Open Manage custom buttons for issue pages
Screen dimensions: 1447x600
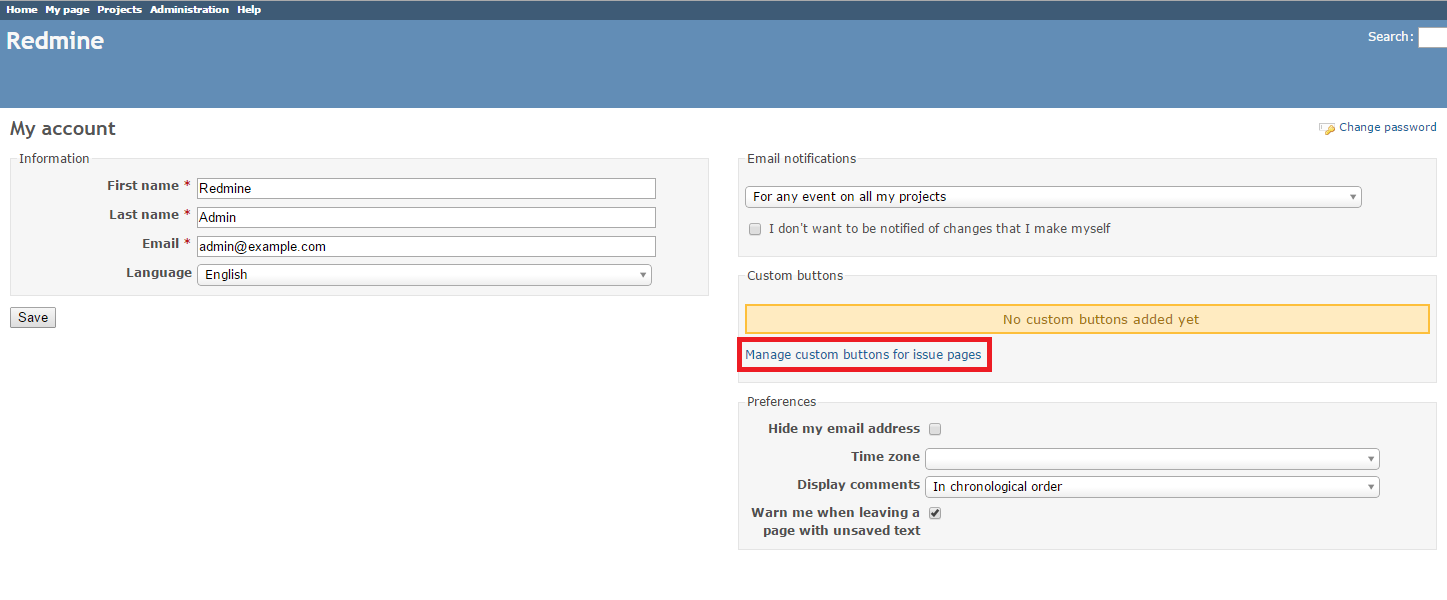(863, 354)
